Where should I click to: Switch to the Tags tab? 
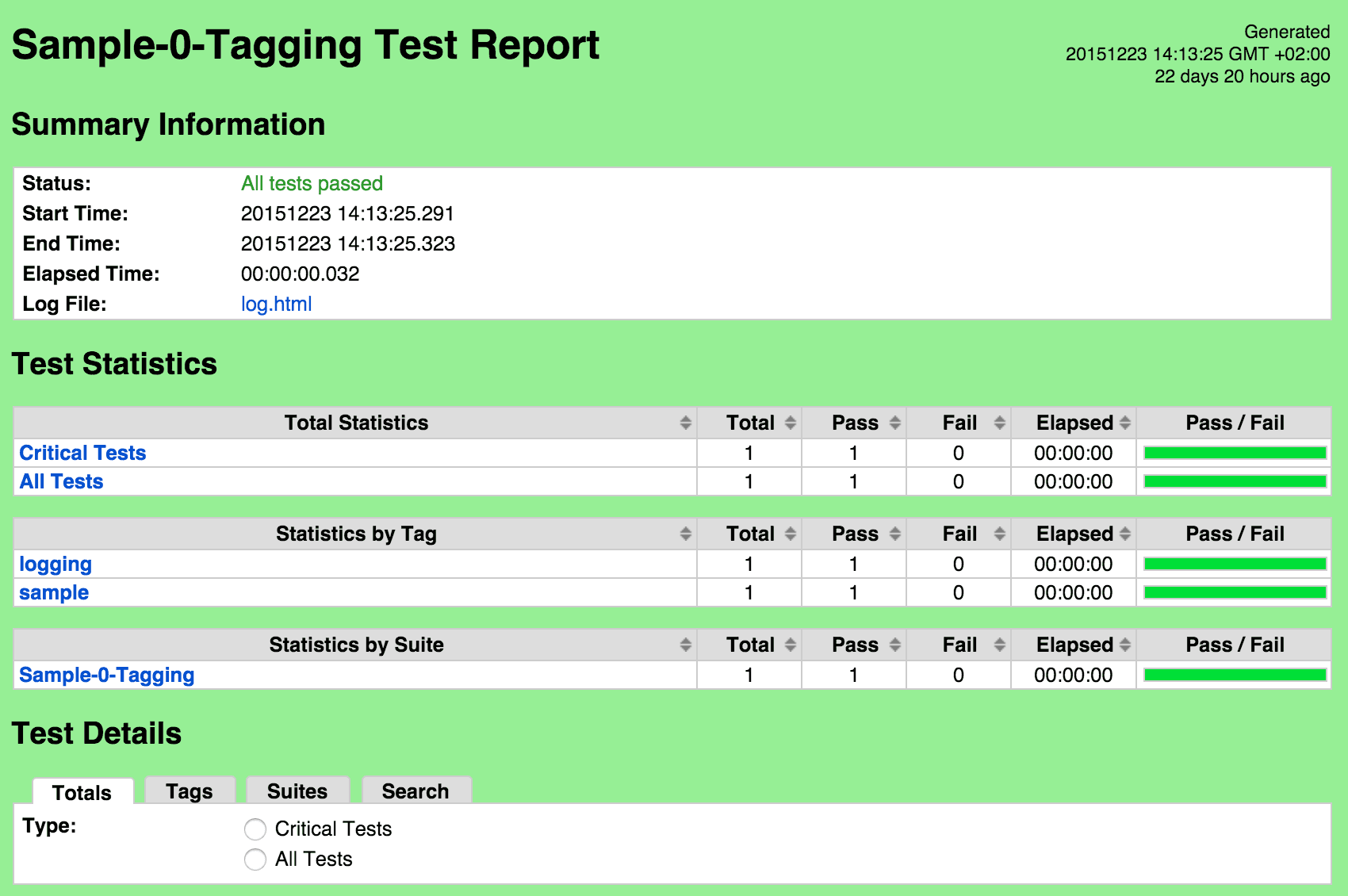190,791
